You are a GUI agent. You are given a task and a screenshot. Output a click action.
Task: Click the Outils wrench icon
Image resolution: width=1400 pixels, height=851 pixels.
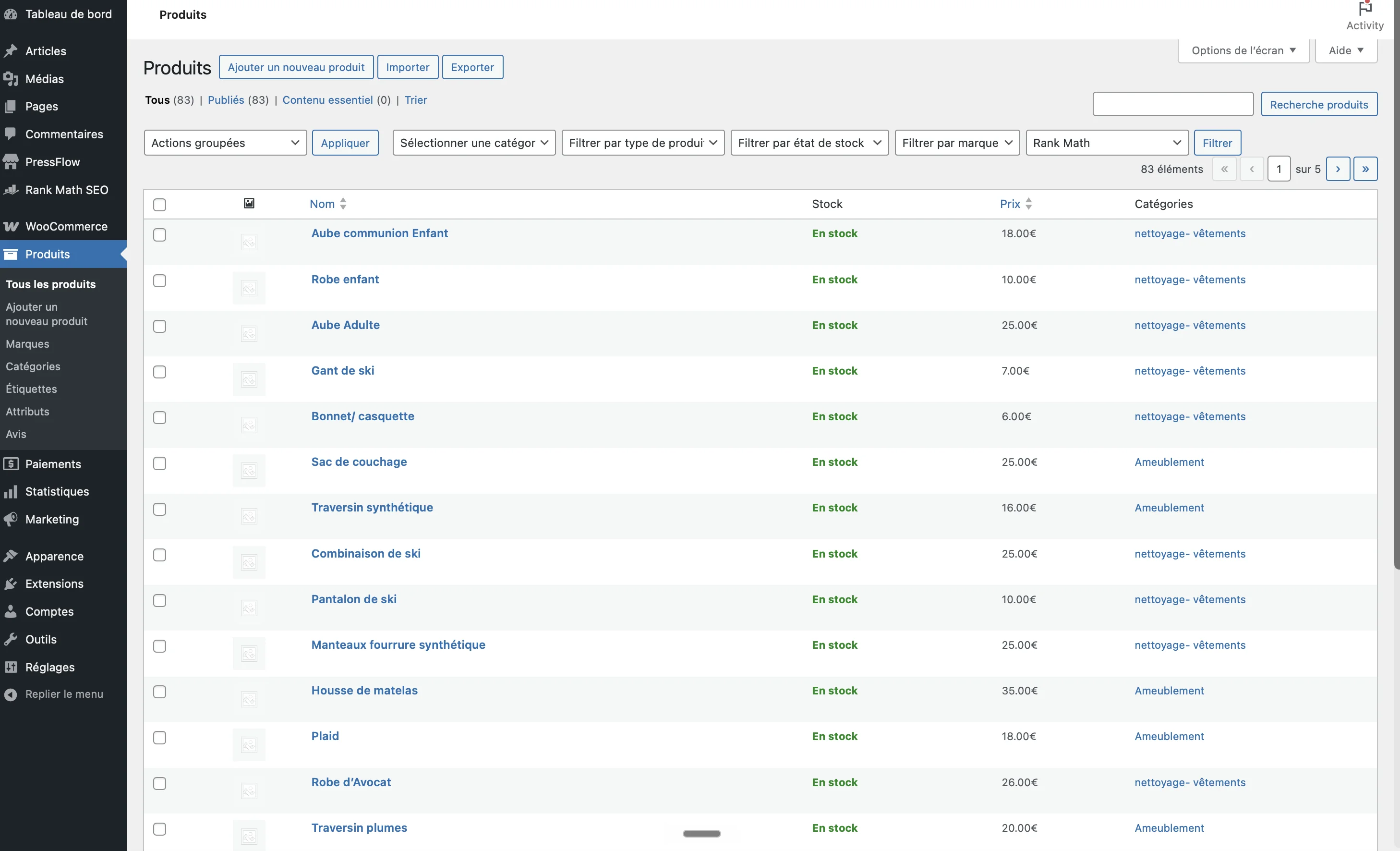11,640
